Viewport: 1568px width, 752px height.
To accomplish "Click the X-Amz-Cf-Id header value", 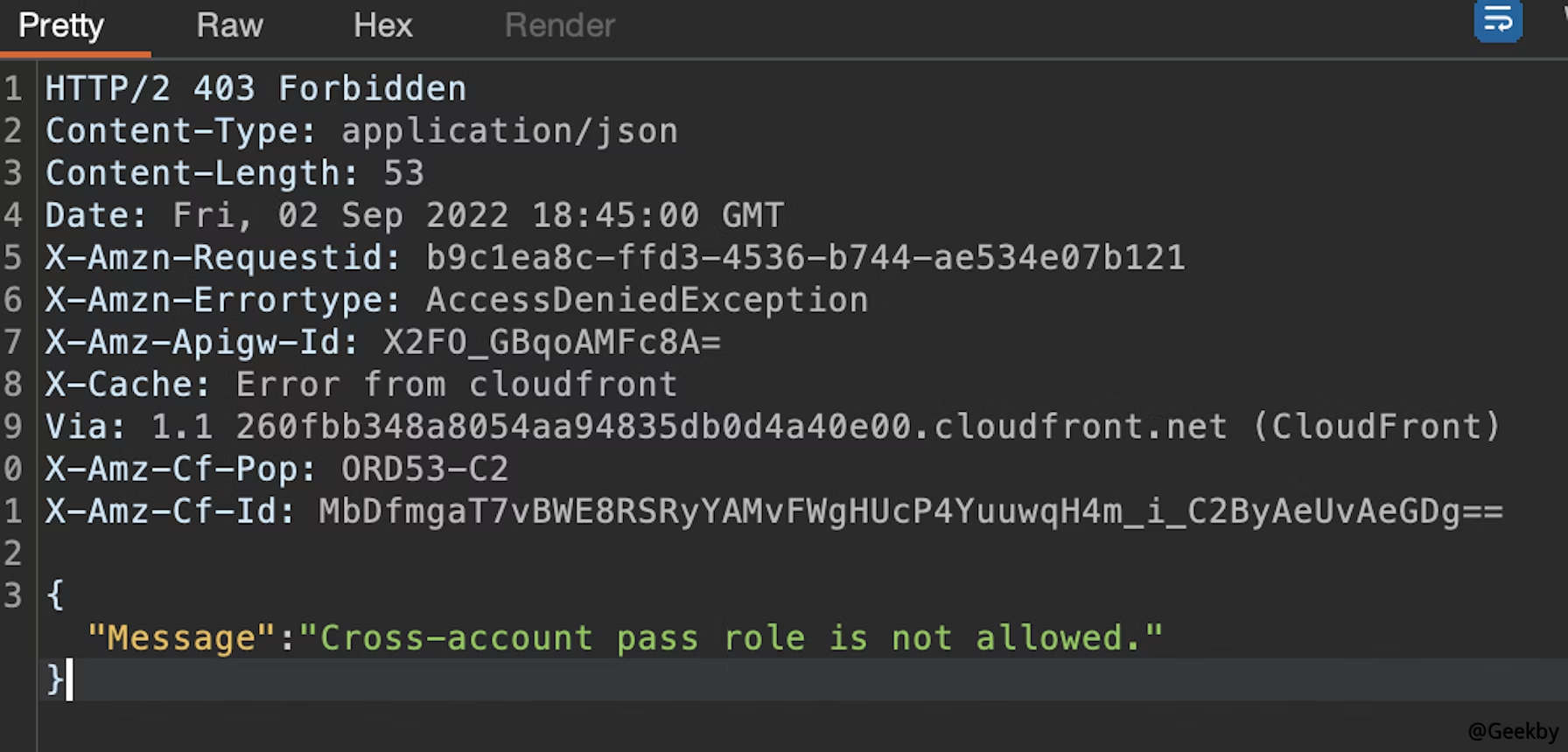I will pos(910,512).
